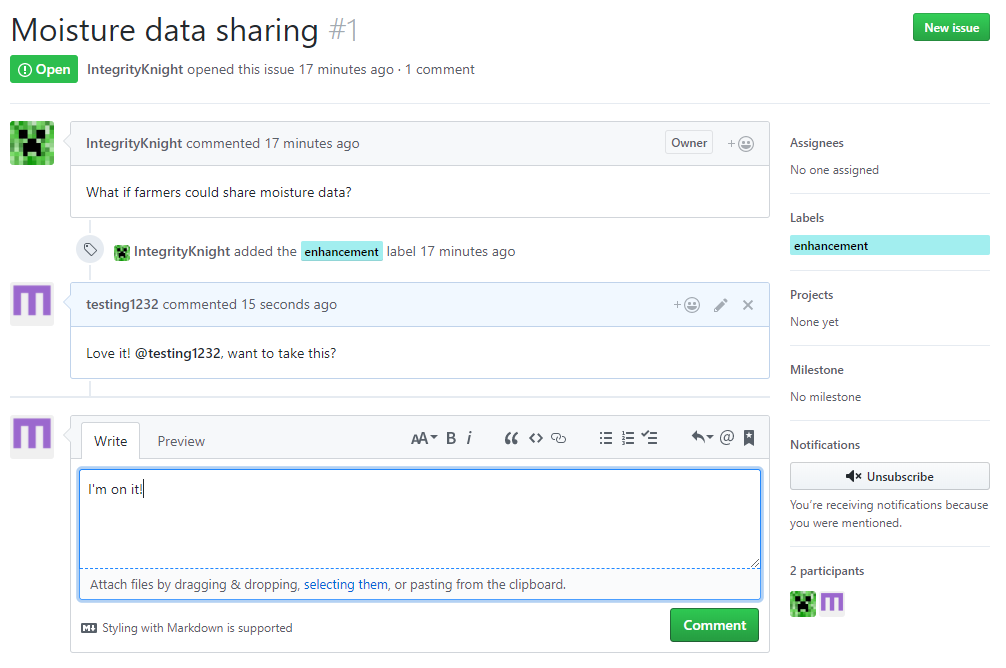Open the AA text size dropdown

pos(423,437)
